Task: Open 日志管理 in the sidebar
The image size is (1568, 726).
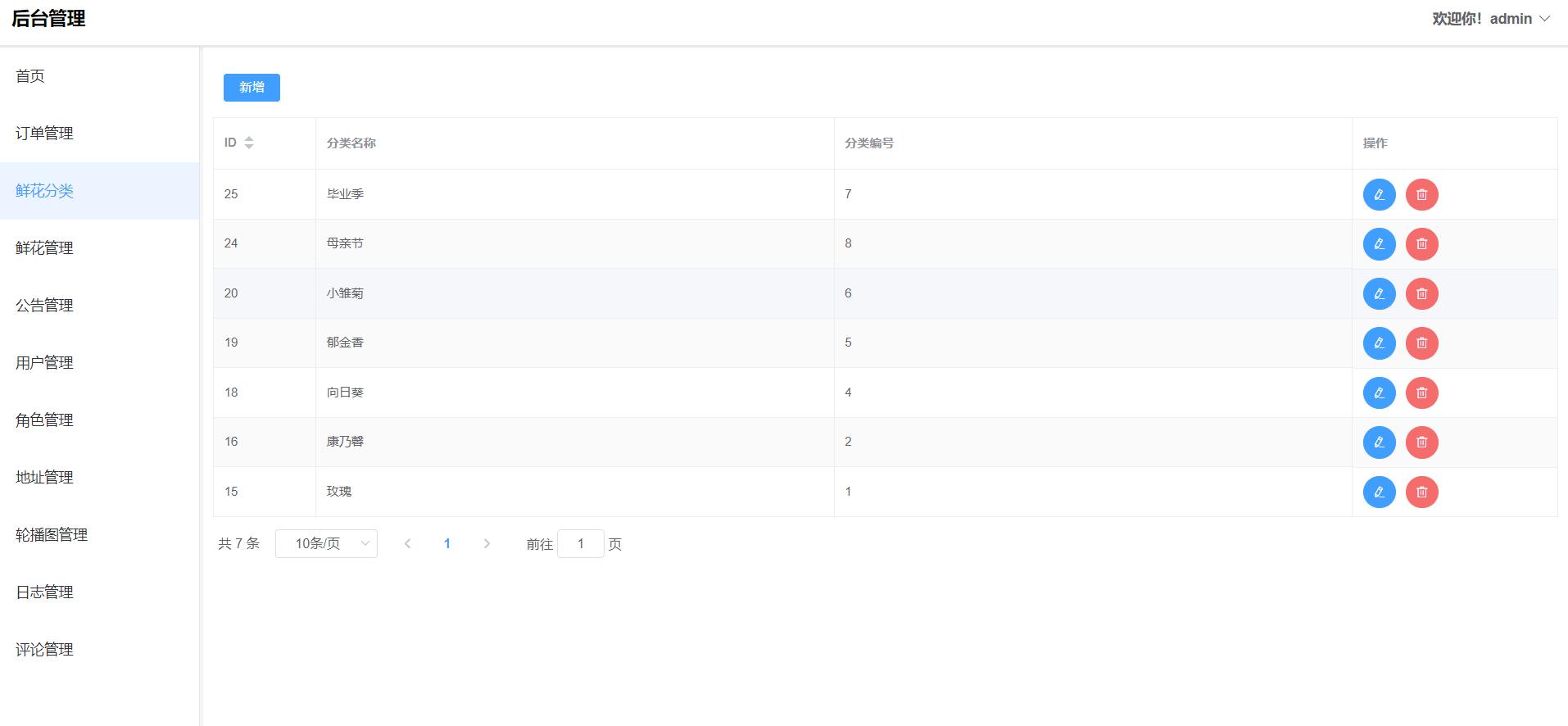Action: click(99, 592)
